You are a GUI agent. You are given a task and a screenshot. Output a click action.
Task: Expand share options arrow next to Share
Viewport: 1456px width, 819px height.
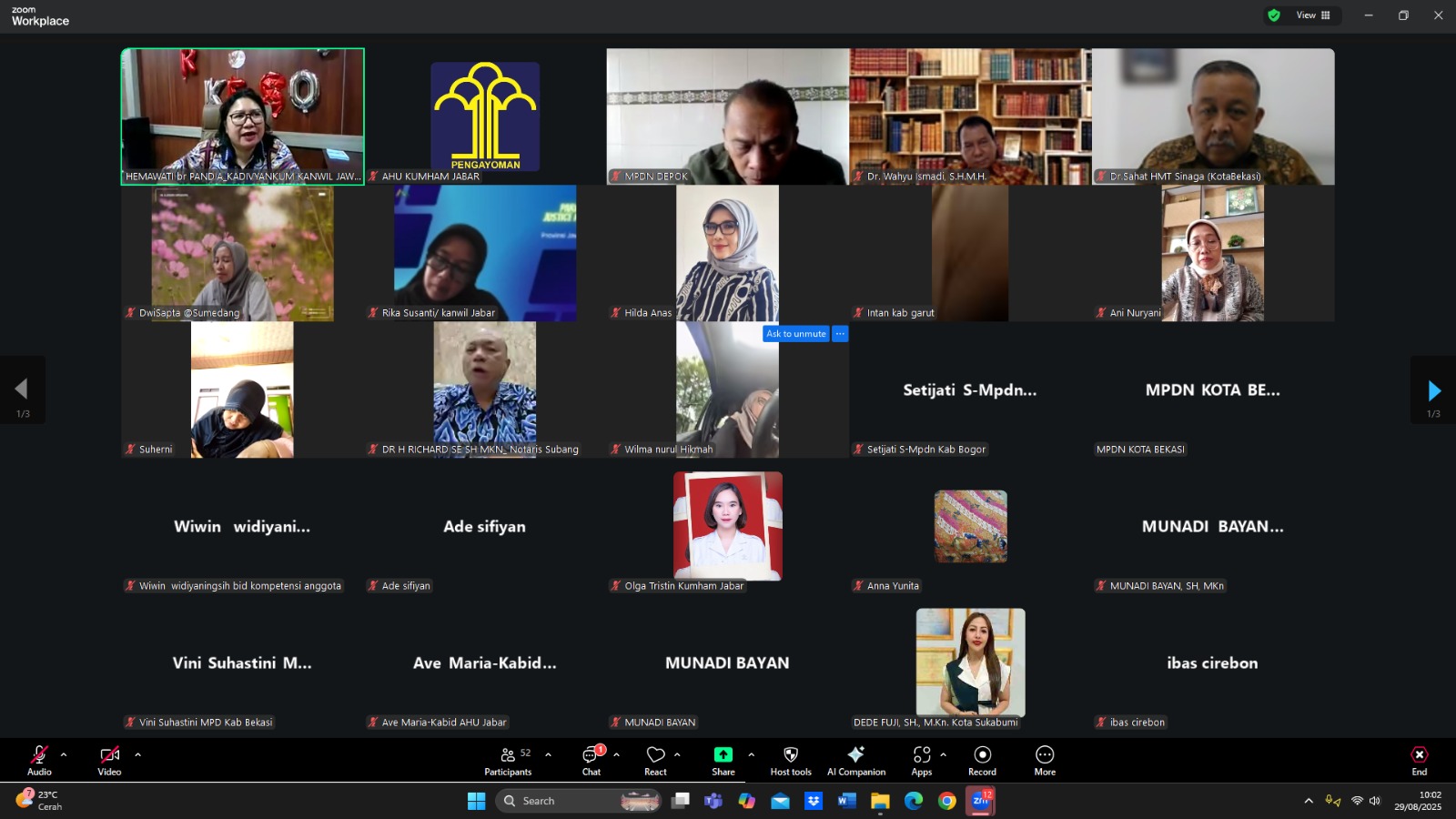[751, 754]
